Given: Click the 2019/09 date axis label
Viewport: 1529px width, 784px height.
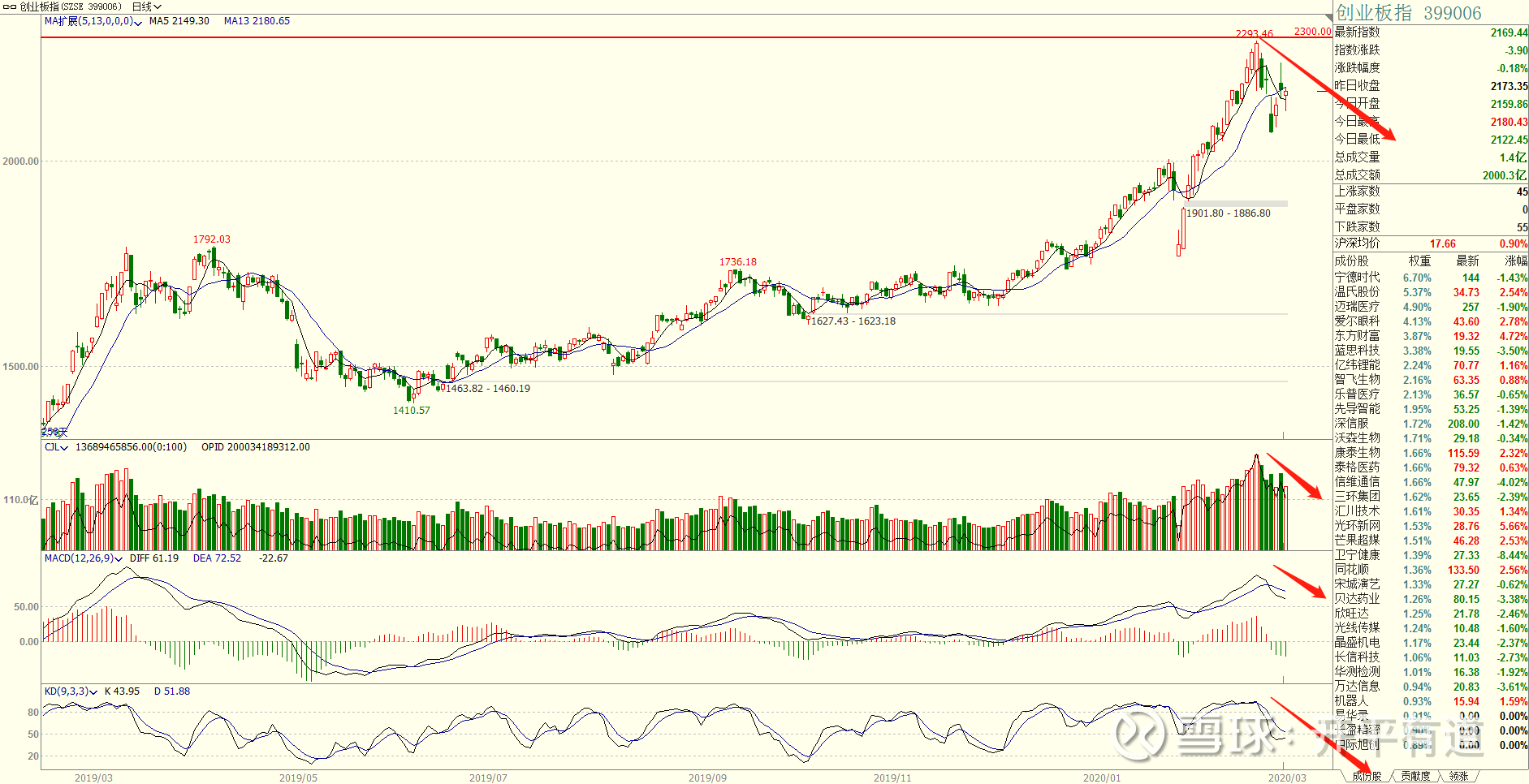Looking at the screenshot, I should tap(707, 778).
